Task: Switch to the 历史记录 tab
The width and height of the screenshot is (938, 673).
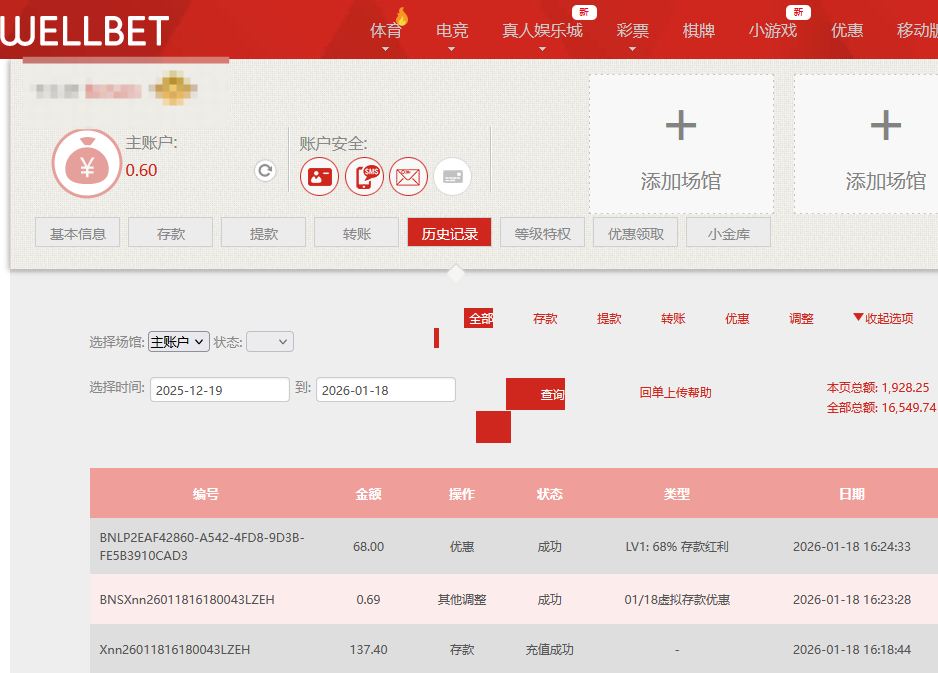Action: click(449, 234)
